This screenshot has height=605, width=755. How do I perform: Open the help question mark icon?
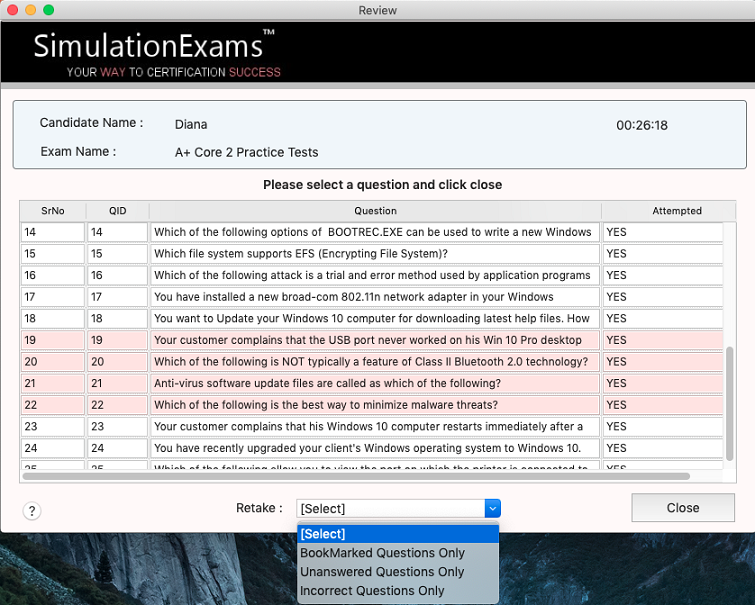point(32,511)
